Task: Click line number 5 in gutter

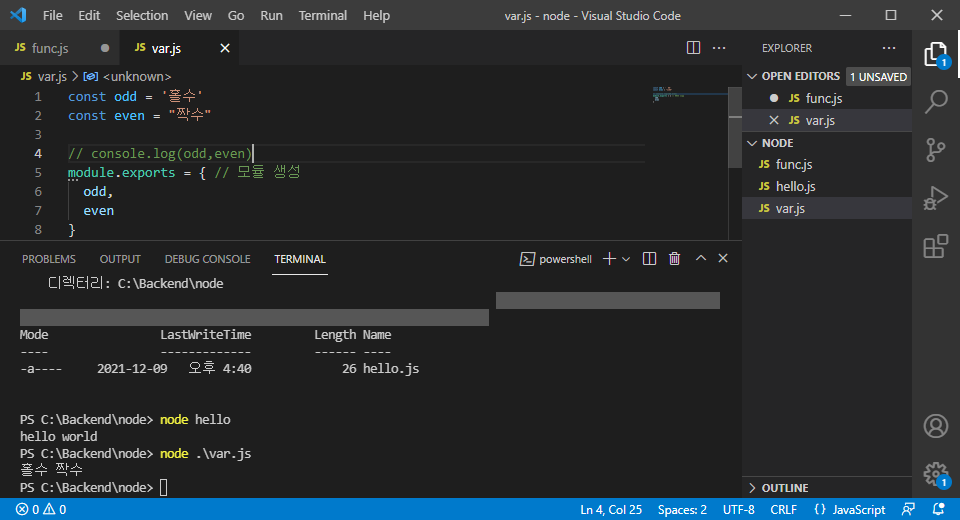Action: (38, 173)
